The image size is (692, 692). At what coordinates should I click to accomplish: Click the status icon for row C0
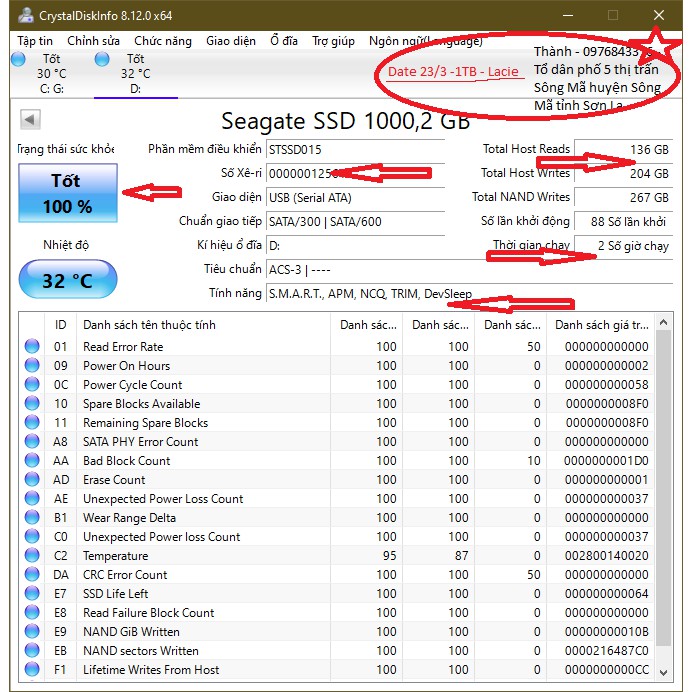click(32, 536)
